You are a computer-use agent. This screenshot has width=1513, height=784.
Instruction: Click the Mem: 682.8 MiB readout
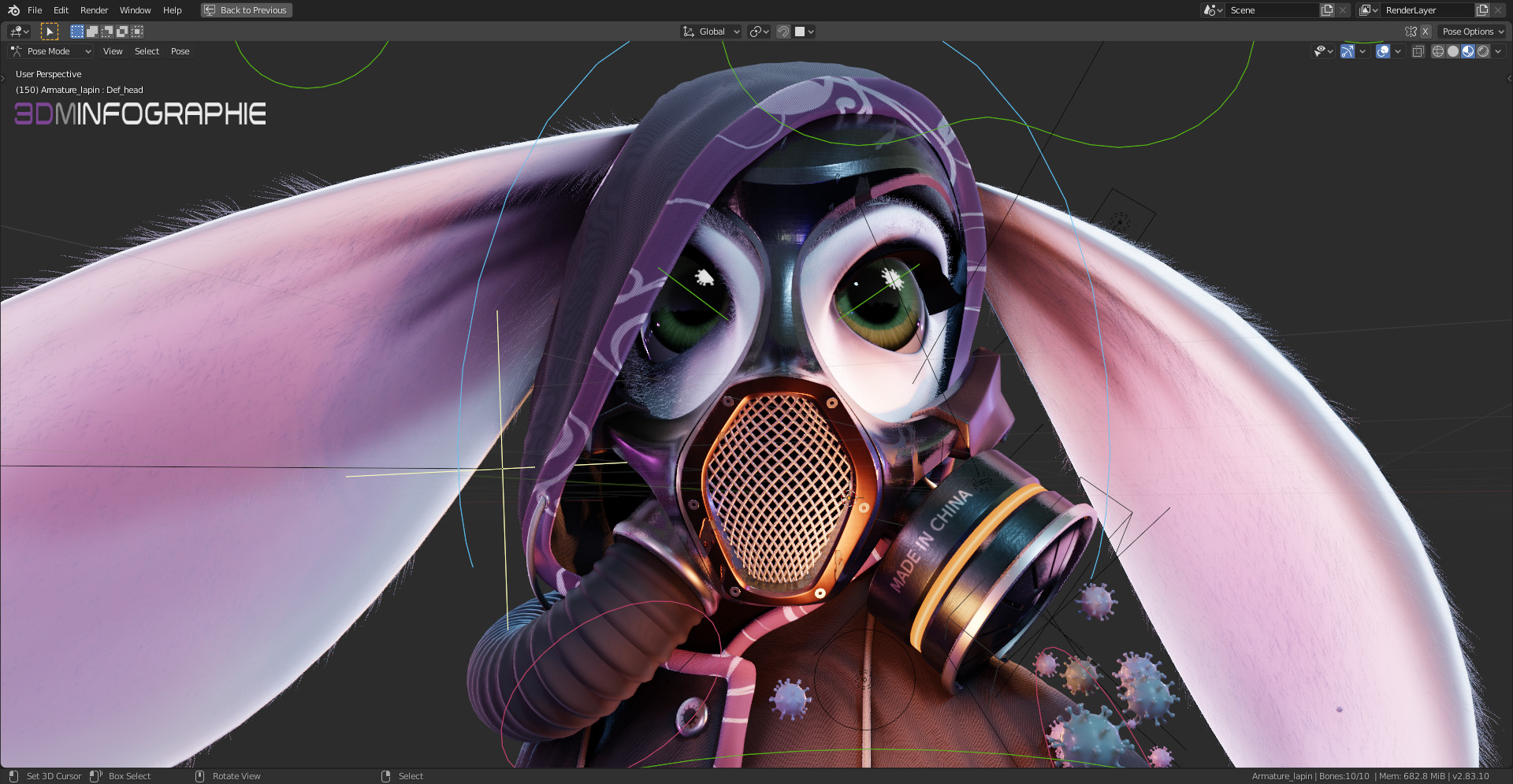[x=1412, y=776]
